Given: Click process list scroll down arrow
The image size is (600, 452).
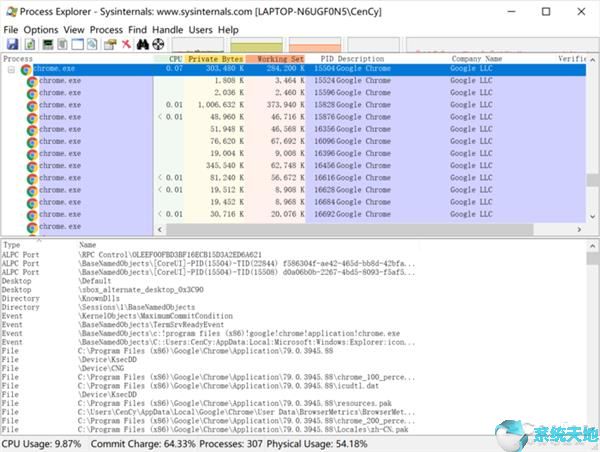Looking at the screenshot, I should tap(592, 217).
